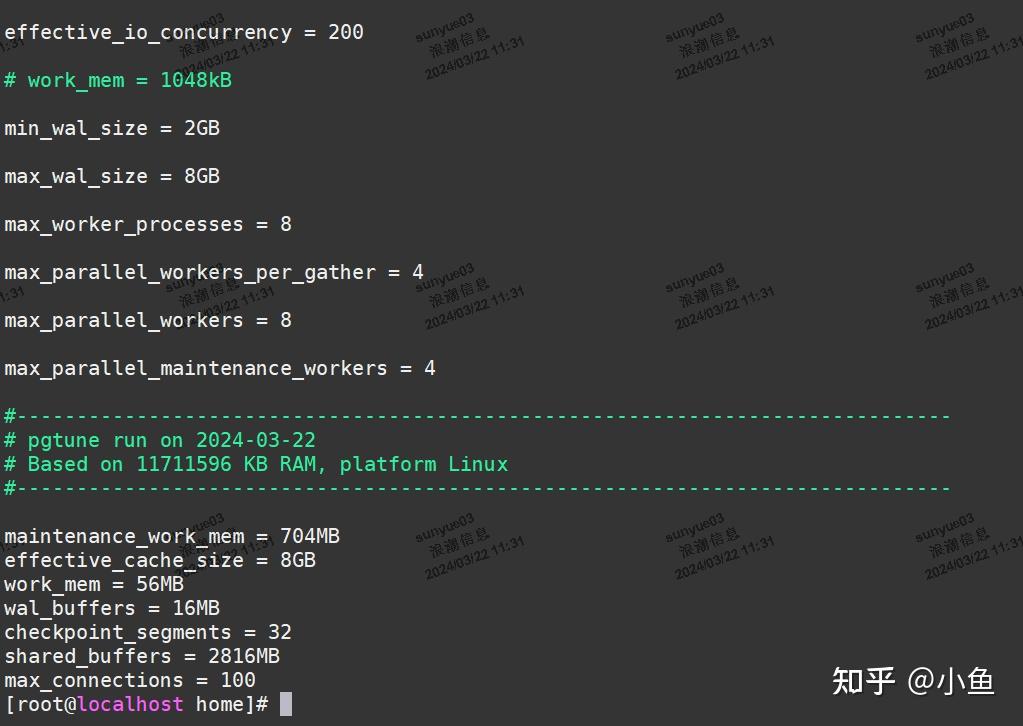Select the max_worker_processes = 8 line

point(146,224)
